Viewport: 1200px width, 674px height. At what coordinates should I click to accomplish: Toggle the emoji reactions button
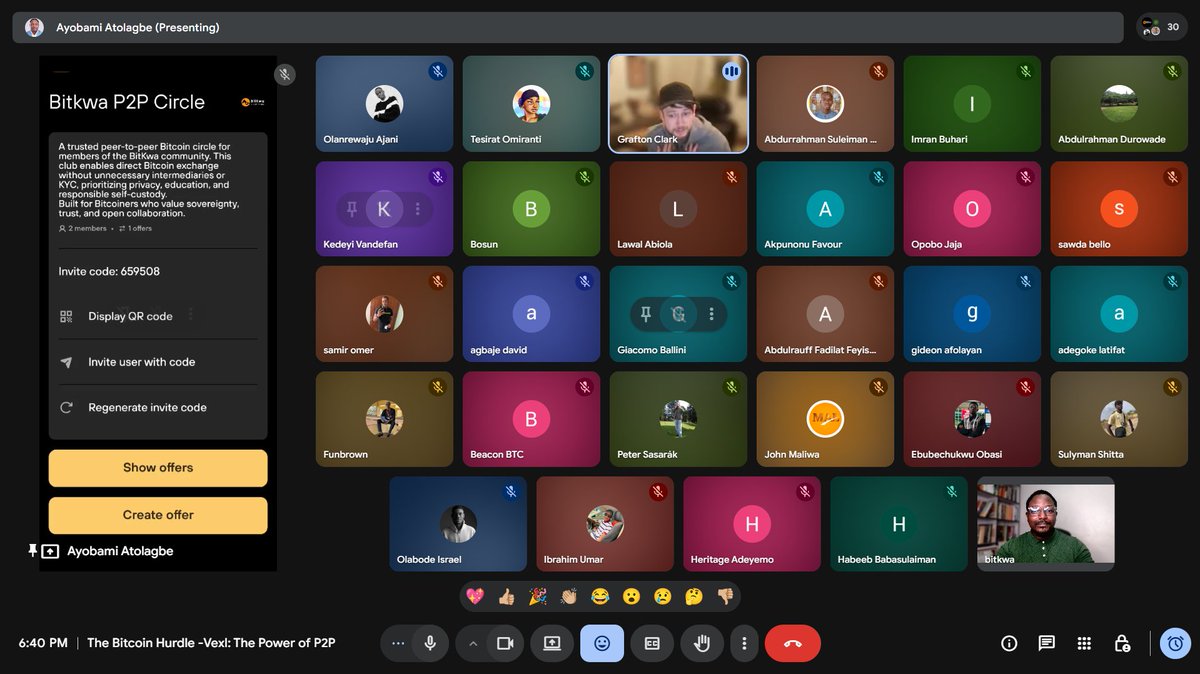tap(602, 644)
